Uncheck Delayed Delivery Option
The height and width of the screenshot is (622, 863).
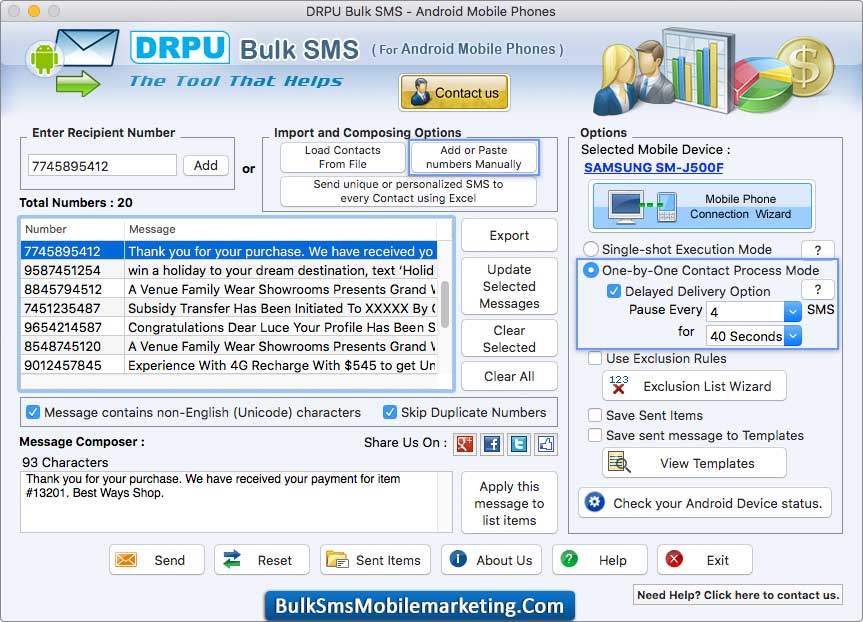[x=614, y=291]
